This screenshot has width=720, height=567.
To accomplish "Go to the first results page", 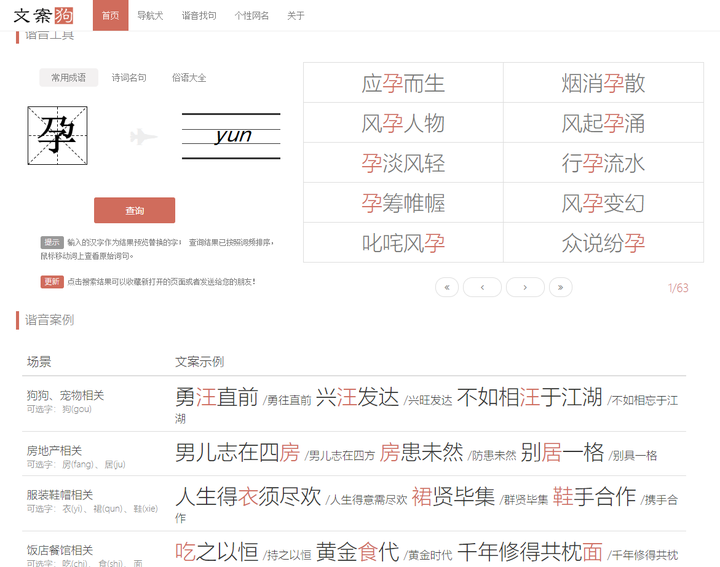I will point(447,288).
